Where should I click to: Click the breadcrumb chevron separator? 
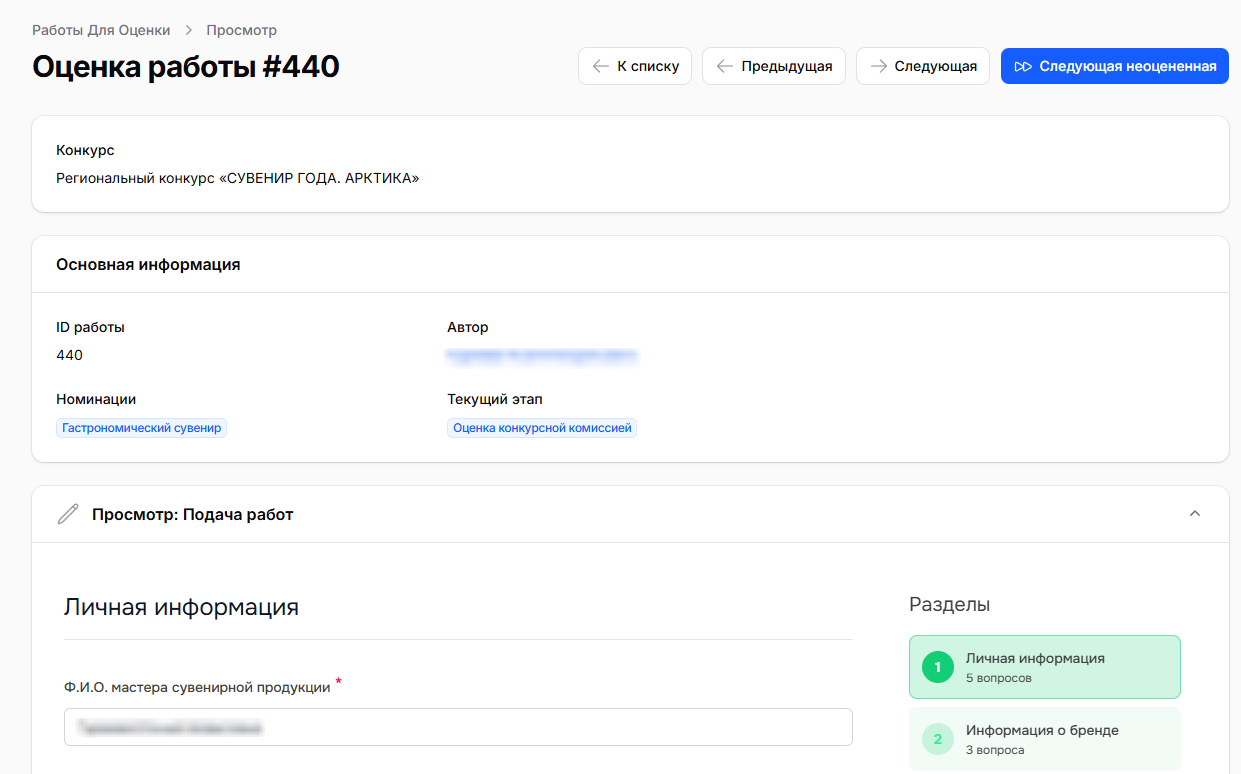click(189, 30)
